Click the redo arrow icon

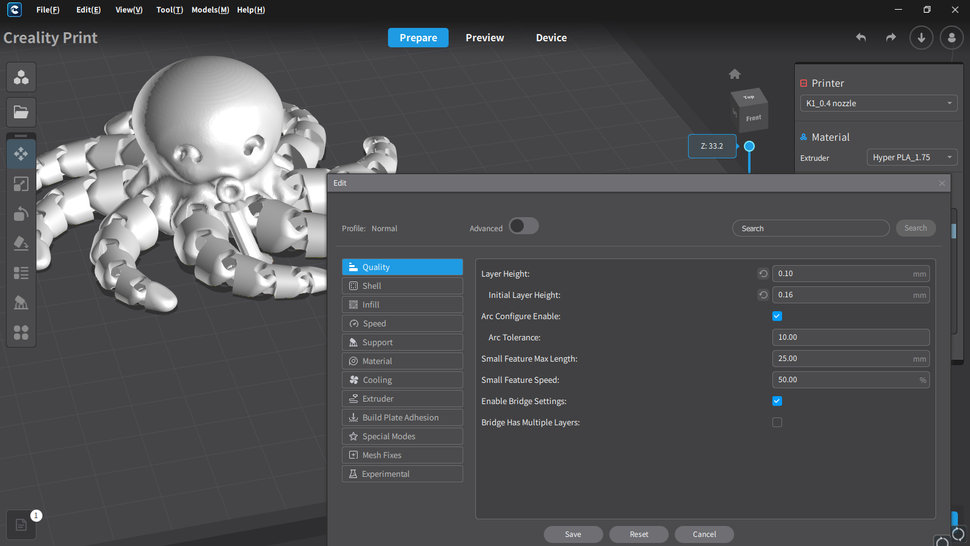[890, 38]
